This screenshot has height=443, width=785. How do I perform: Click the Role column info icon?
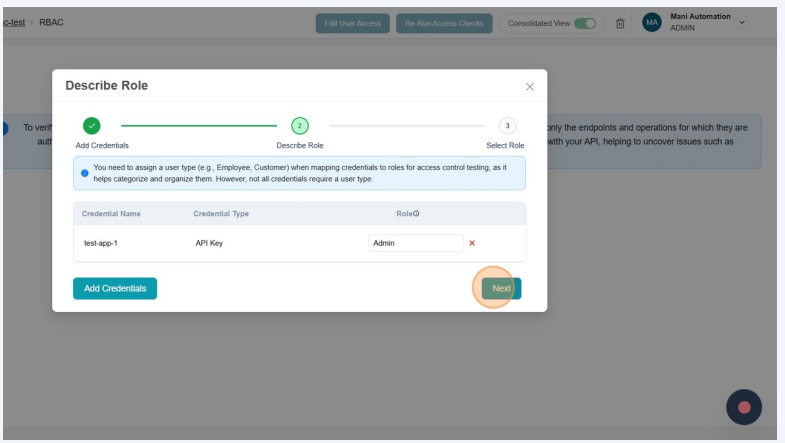pyautogui.click(x=415, y=213)
